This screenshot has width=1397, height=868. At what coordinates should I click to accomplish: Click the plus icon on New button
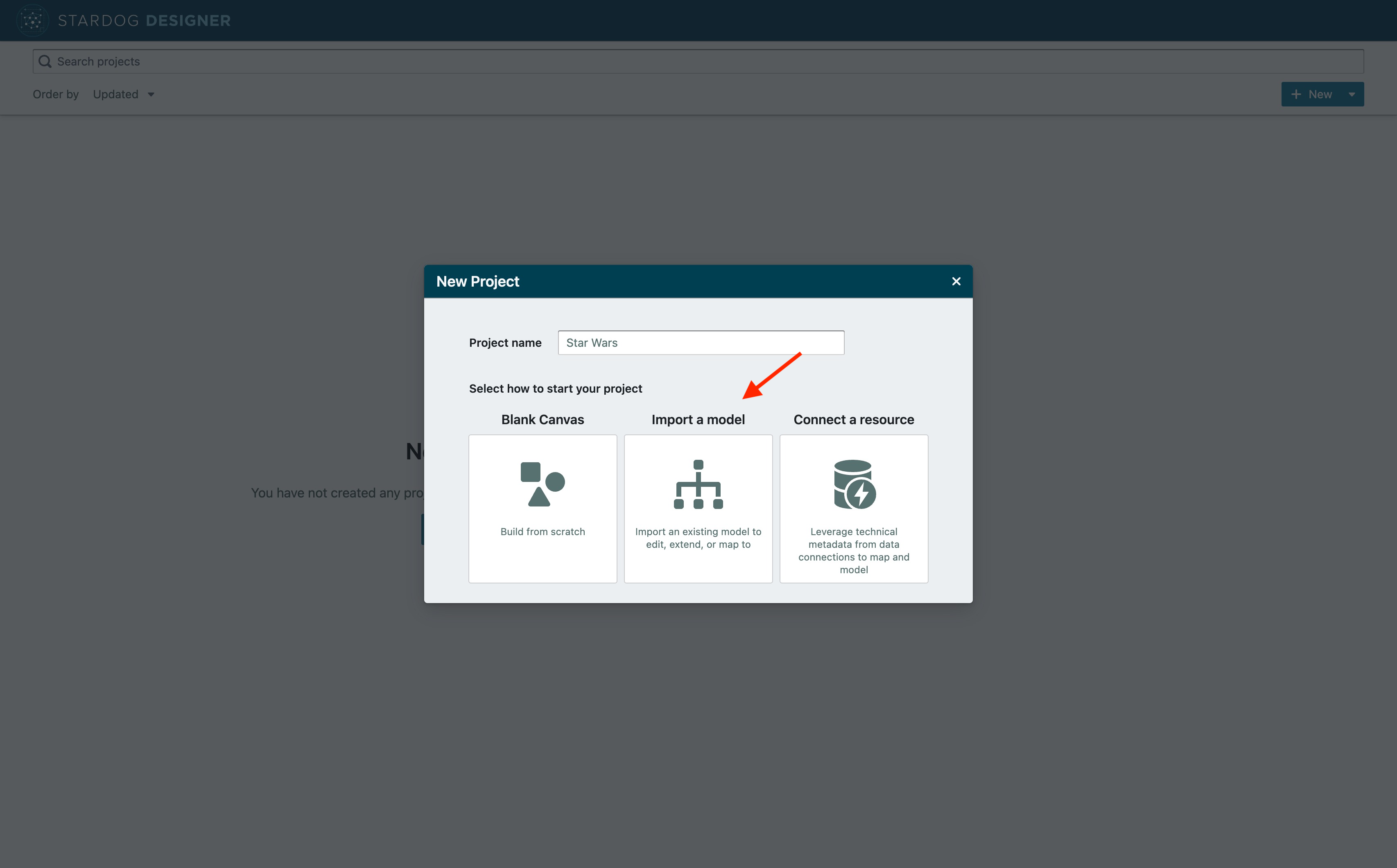[1296, 94]
